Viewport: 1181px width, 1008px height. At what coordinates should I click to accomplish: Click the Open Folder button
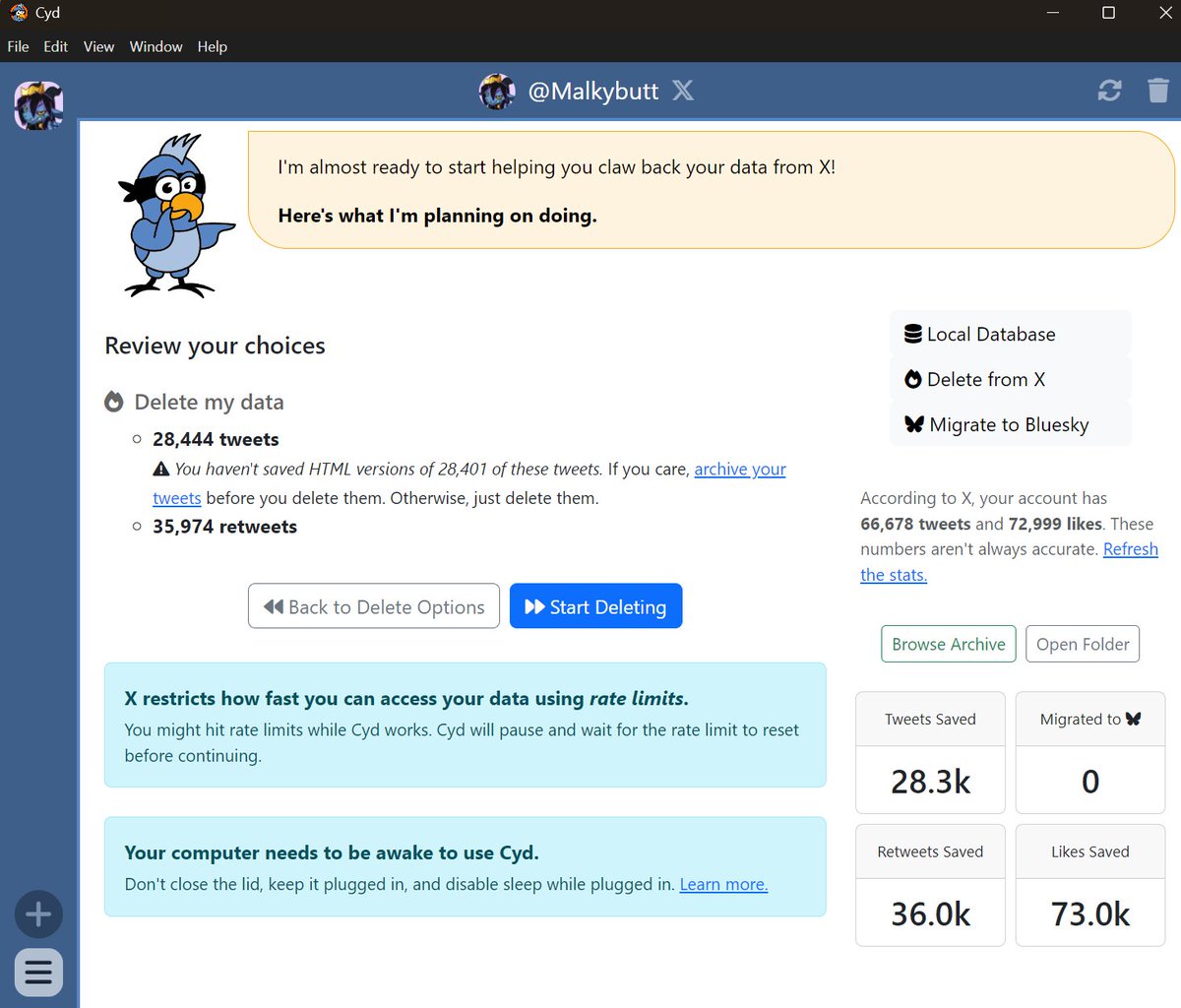pyautogui.click(x=1083, y=644)
